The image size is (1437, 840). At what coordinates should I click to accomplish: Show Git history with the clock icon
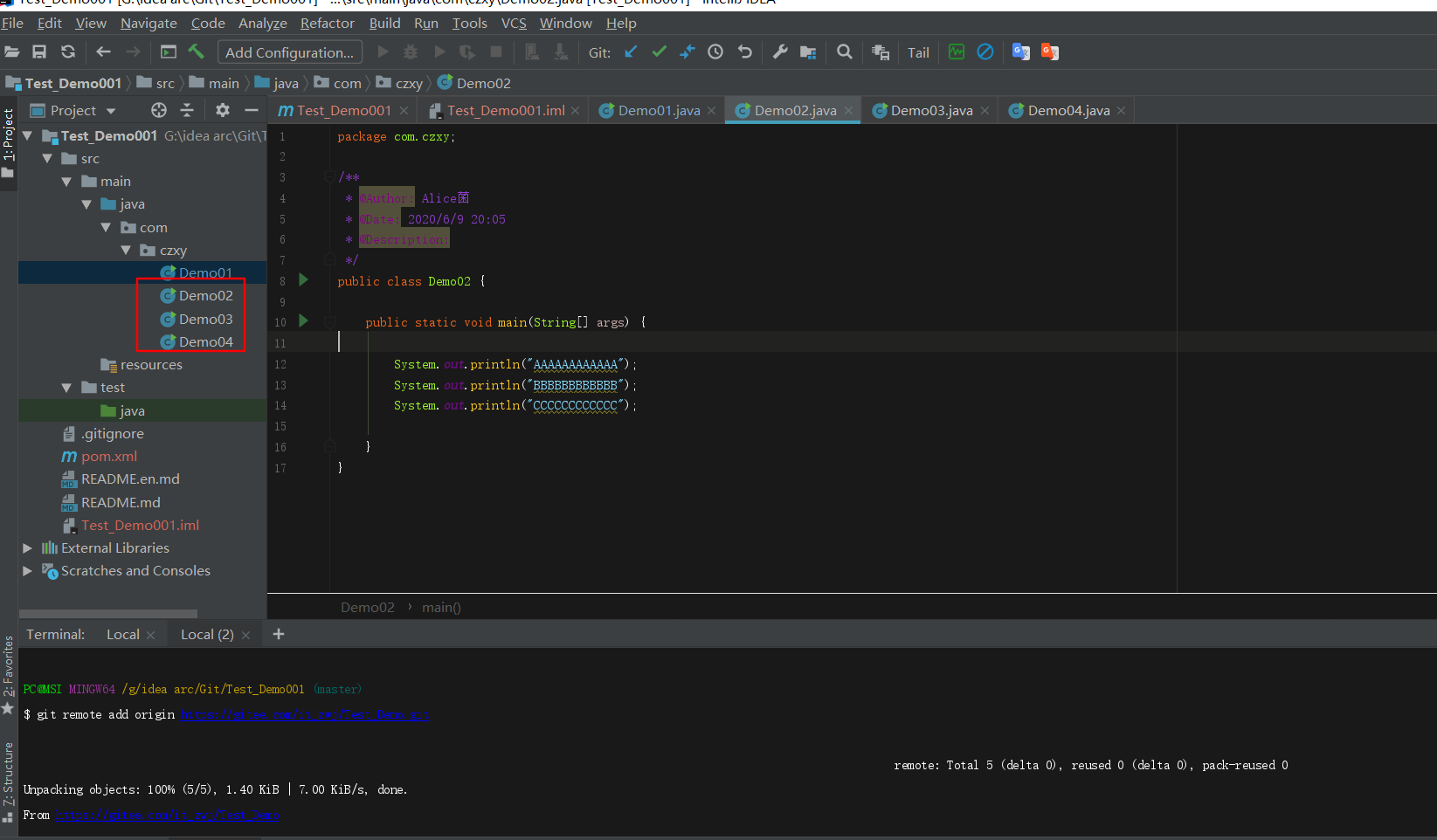[x=715, y=52]
